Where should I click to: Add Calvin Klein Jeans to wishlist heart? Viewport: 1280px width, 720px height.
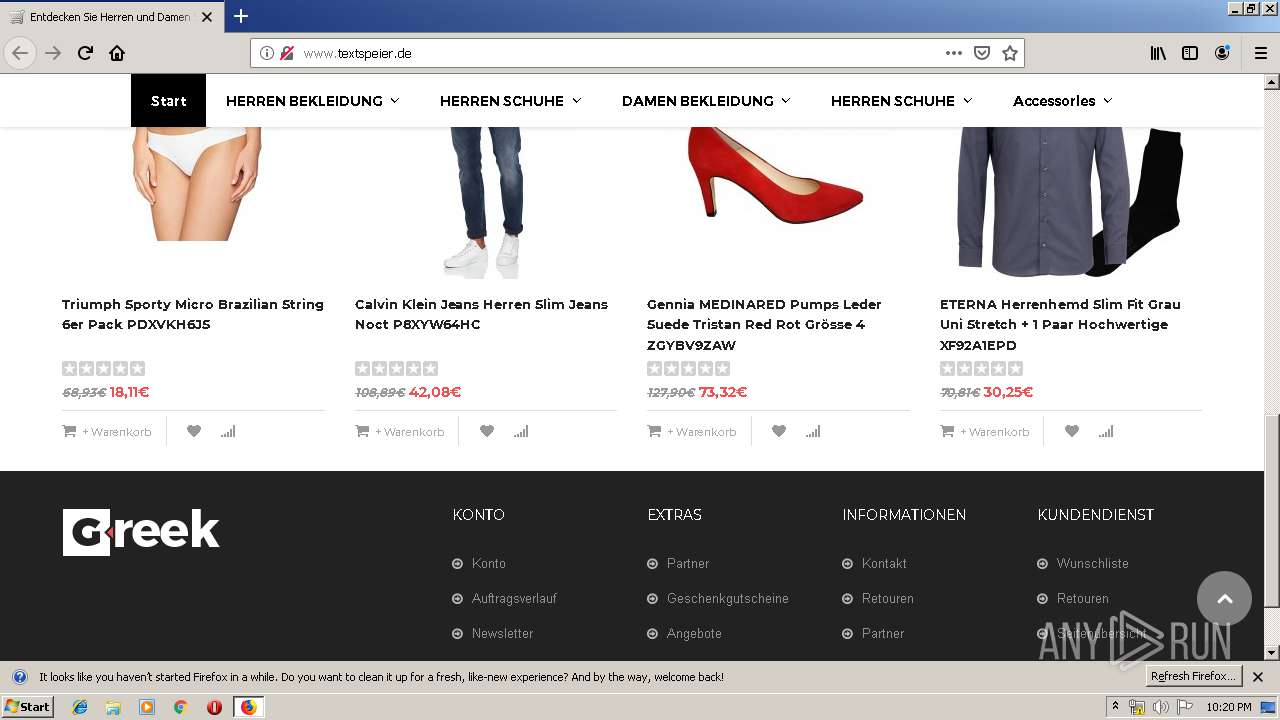[487, 431]
